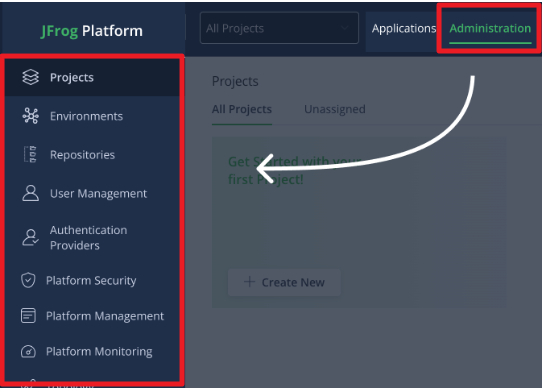
Task: Click the plus icon on Create New
Action: pyautogui.click(x=249, y=282)
